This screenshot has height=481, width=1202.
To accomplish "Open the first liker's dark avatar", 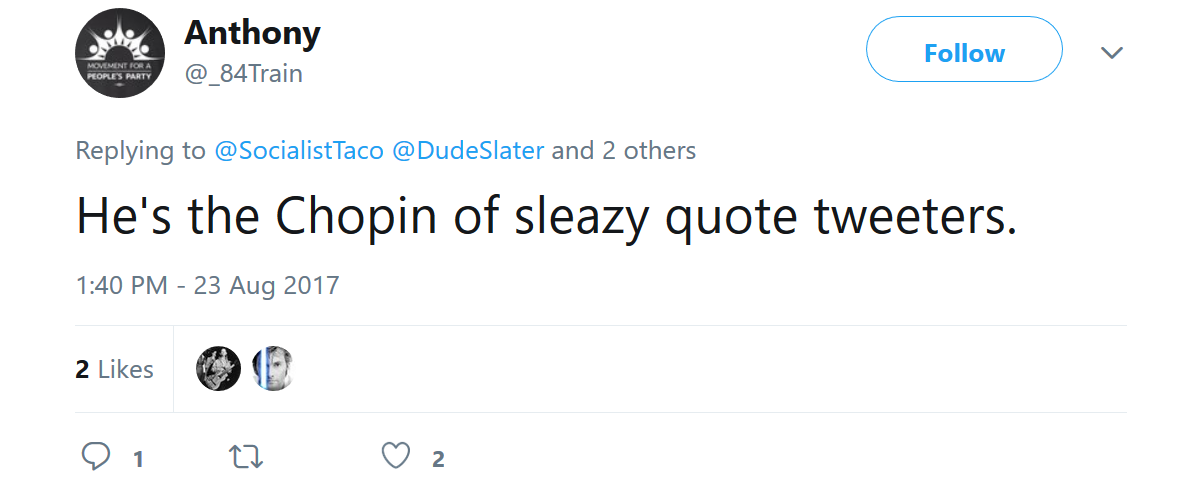I will (x=218, y=368).
